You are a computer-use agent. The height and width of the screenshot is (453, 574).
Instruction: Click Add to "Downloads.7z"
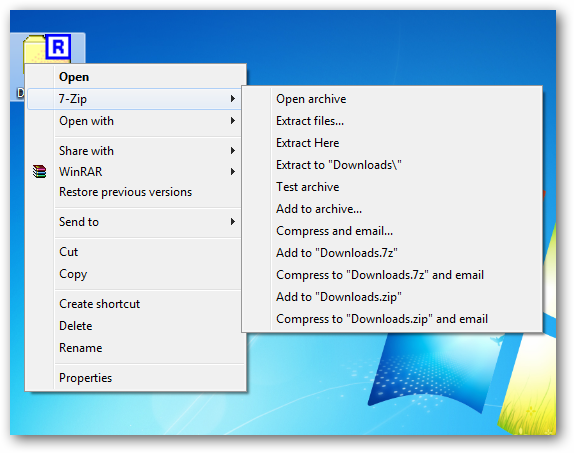pyautogui.click(x=392, y=253)
